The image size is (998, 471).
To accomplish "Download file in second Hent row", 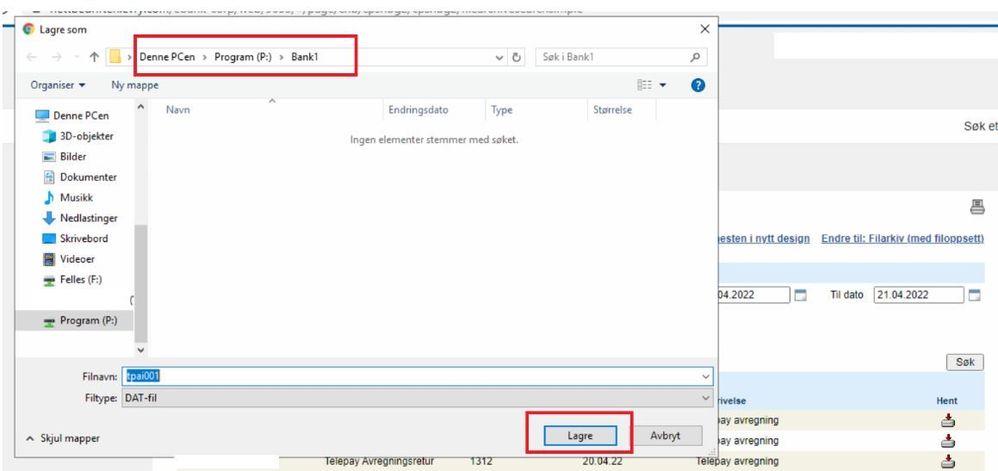I will pos(948,440).
